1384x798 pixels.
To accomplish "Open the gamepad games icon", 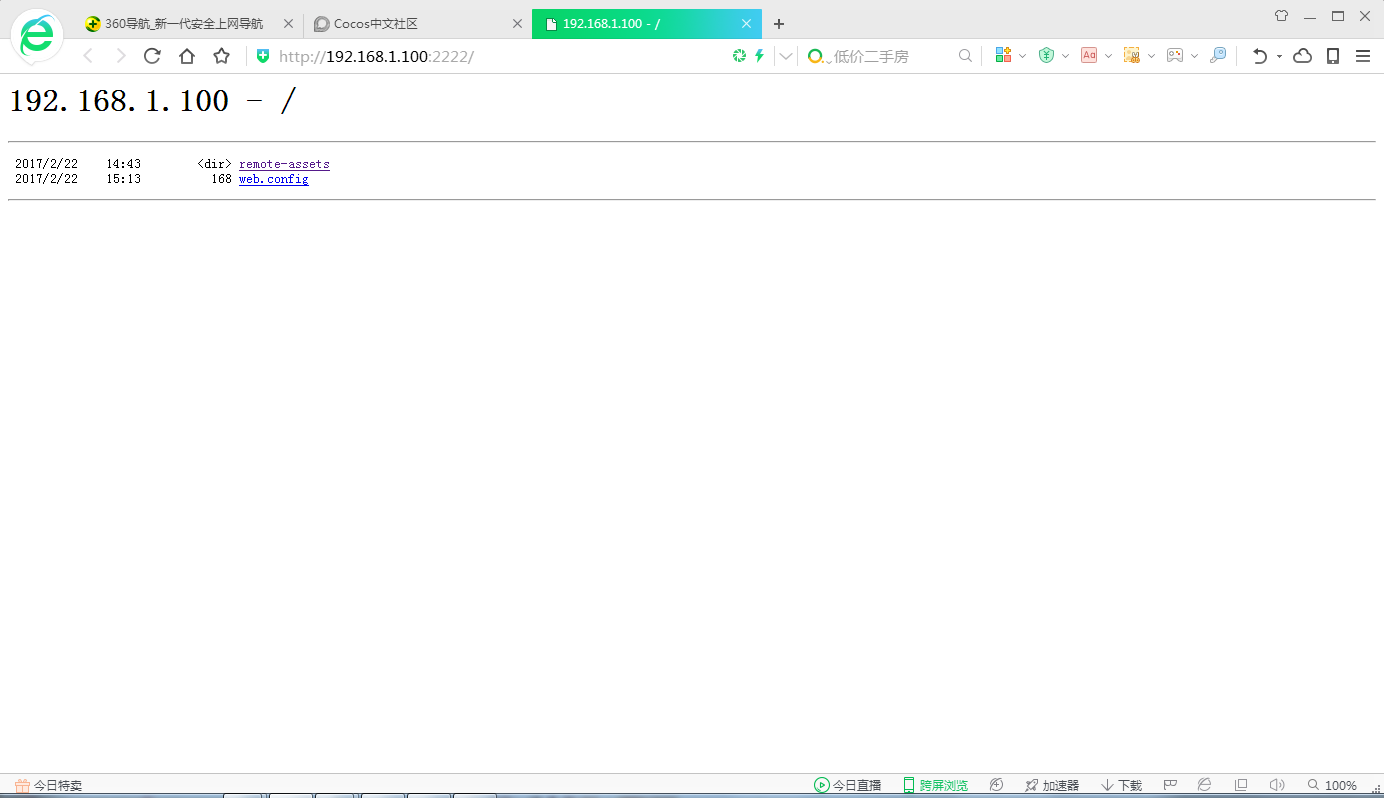I will 1175,56.
